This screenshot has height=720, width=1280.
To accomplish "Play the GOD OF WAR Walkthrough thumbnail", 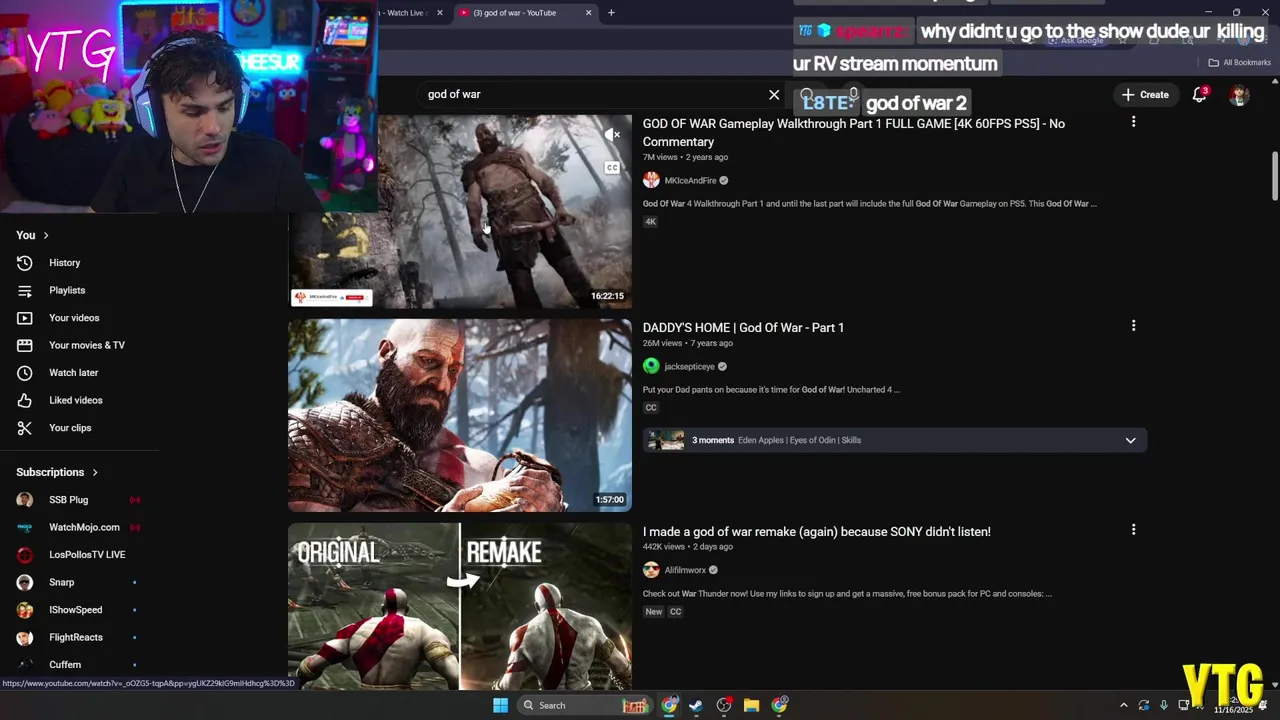I will 460,212.
